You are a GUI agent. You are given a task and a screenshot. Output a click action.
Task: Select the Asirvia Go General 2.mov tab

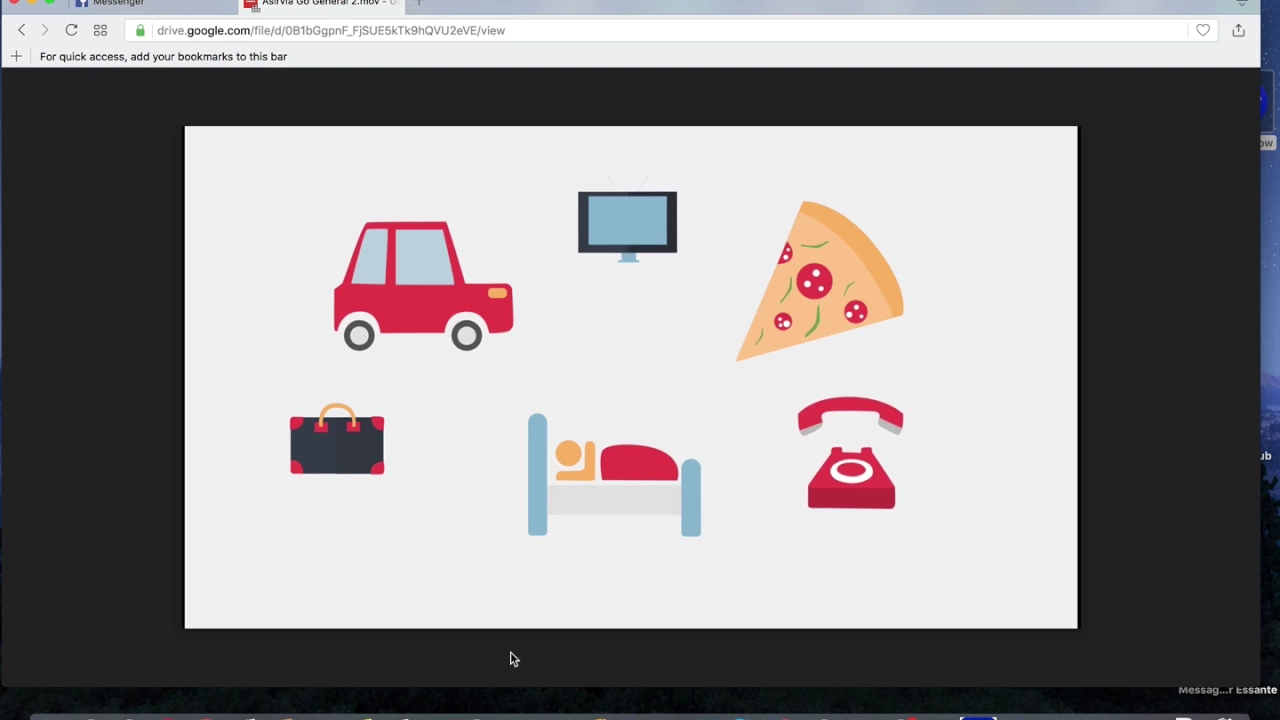click(320, 3)
